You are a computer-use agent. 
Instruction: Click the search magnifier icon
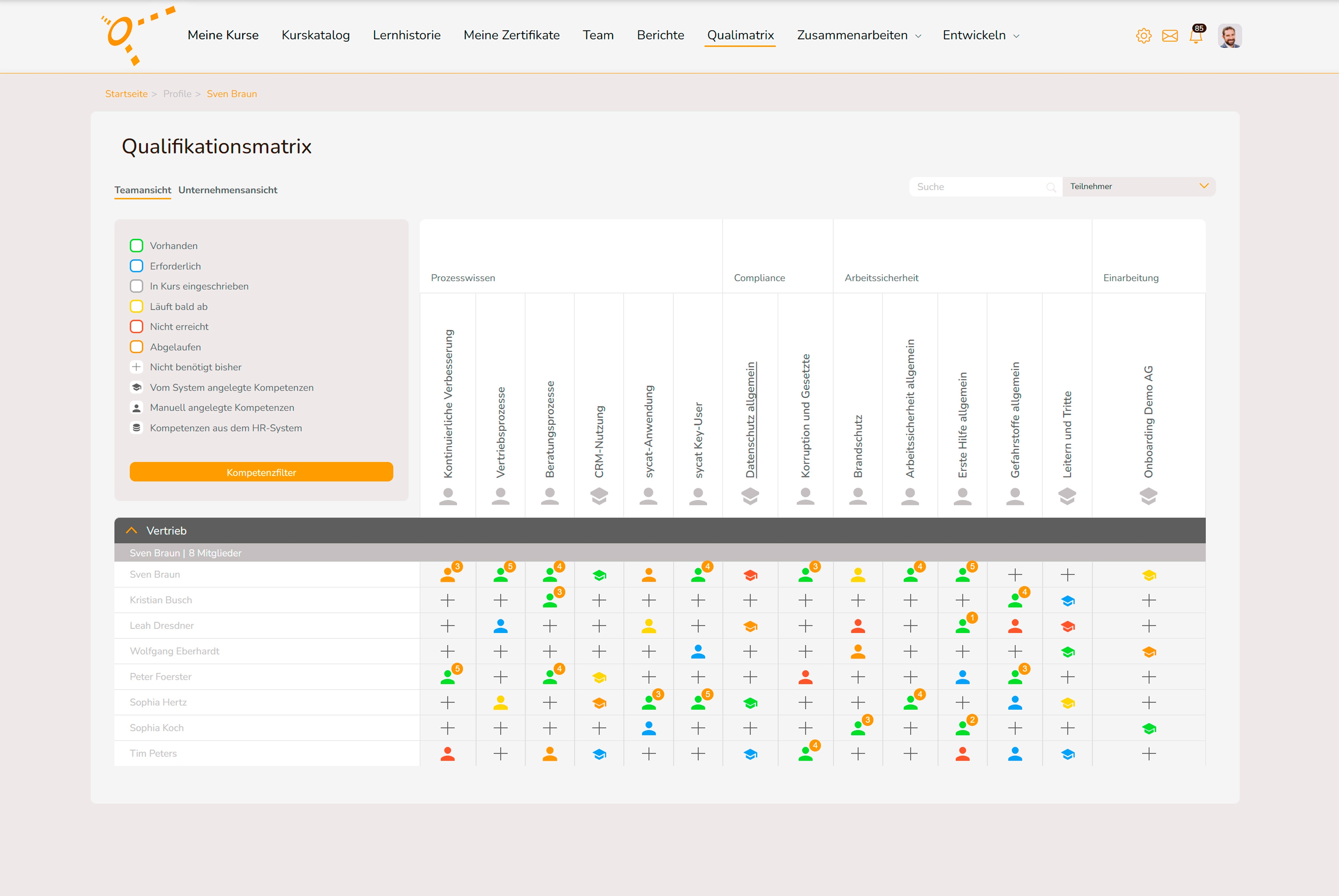1050,187
